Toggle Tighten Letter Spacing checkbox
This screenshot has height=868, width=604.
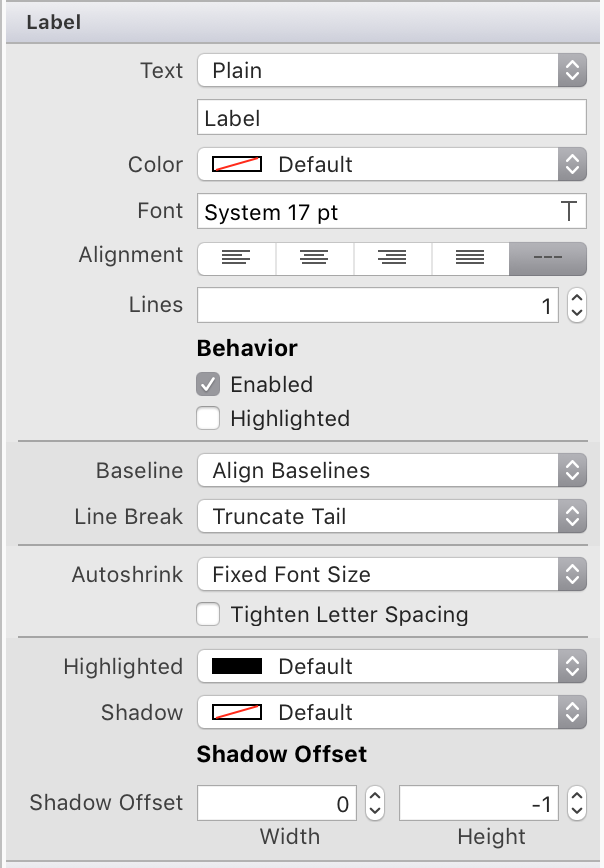coord(208,614)
